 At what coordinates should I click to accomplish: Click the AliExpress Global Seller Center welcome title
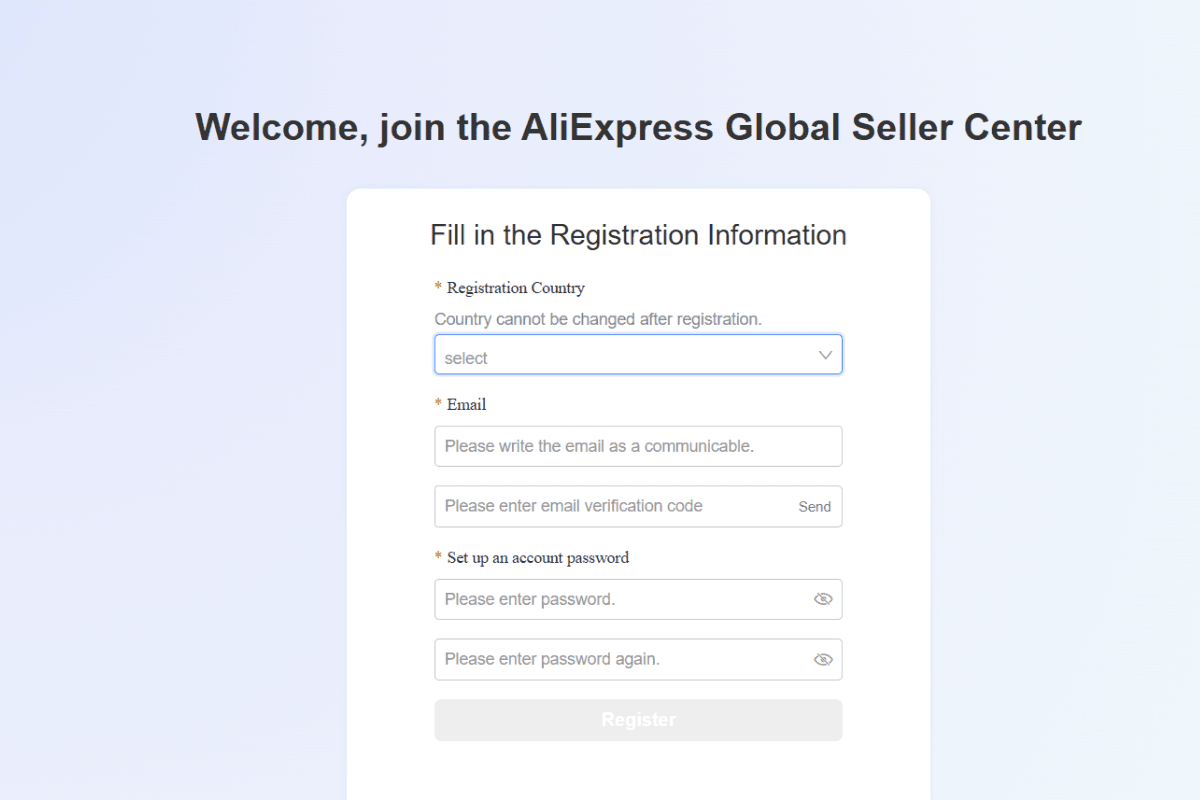tap(638, 128)
